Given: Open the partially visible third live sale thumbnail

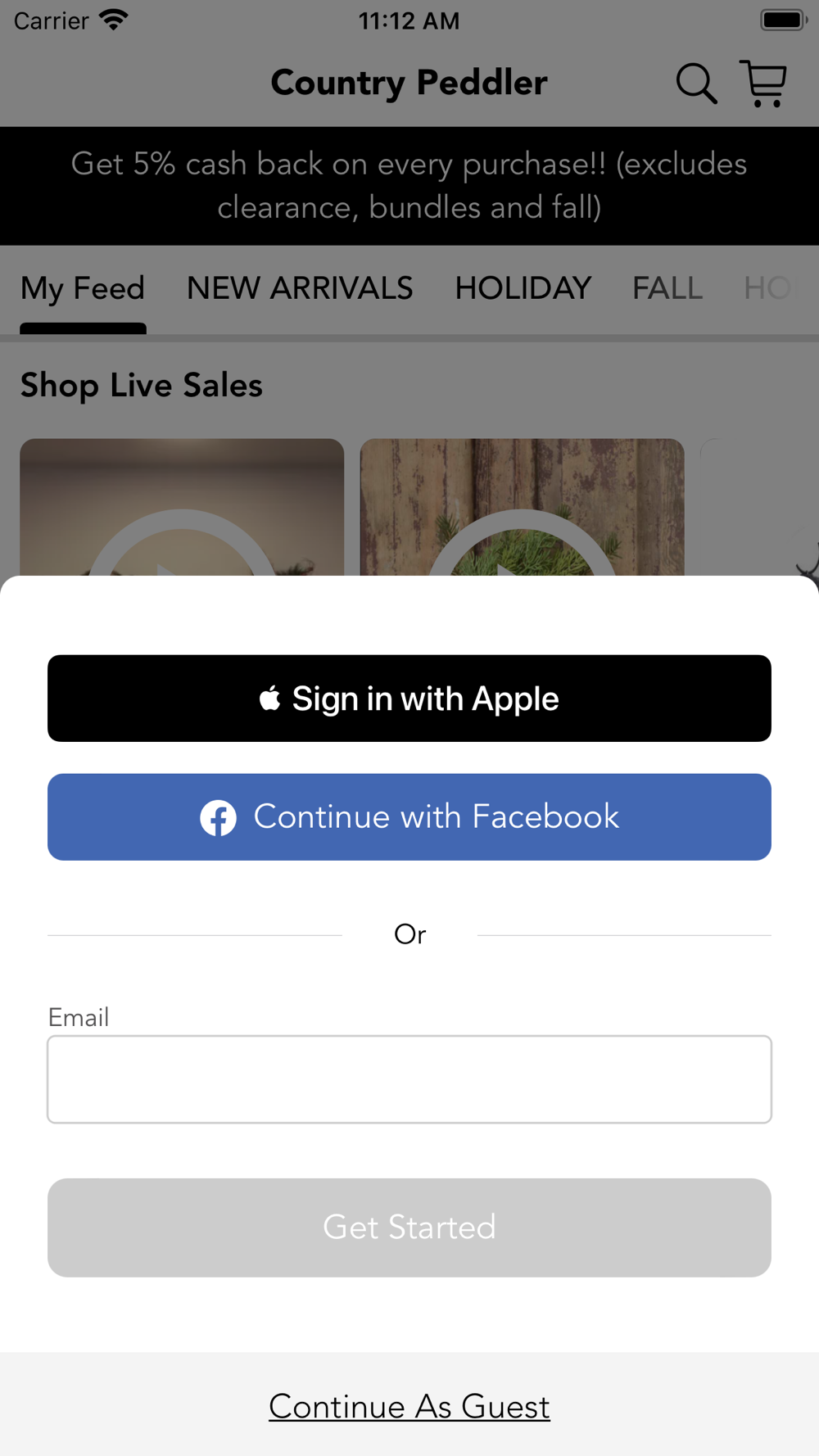Looking at the screenshot, I should [759, 508].
